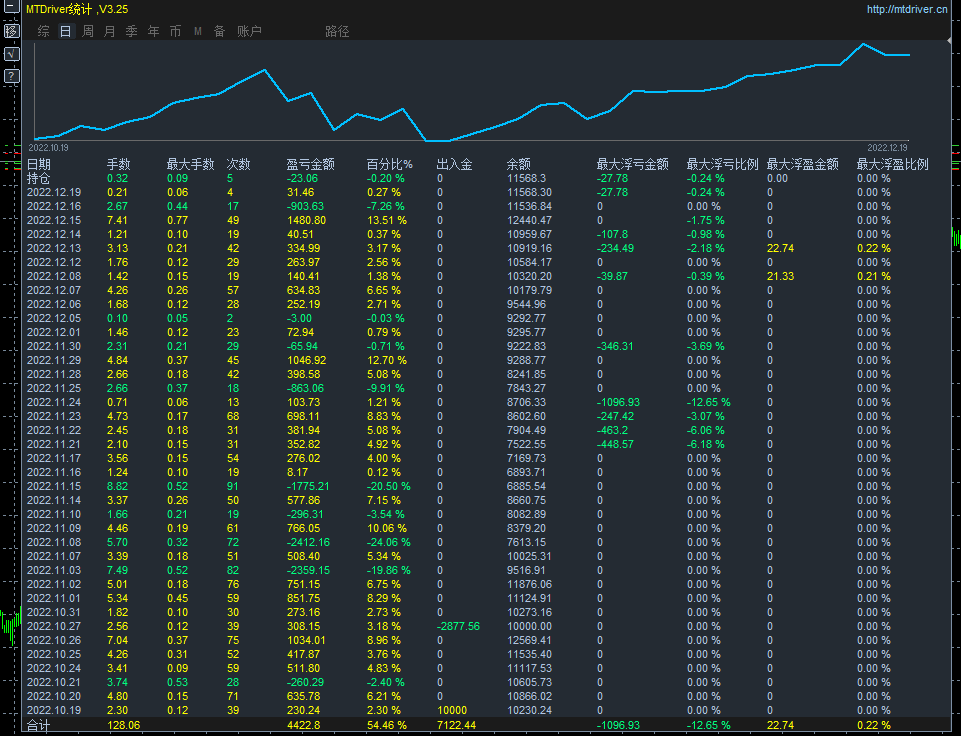
Task: Click percentage 13.51 %
Action: [x=387, y=221]
